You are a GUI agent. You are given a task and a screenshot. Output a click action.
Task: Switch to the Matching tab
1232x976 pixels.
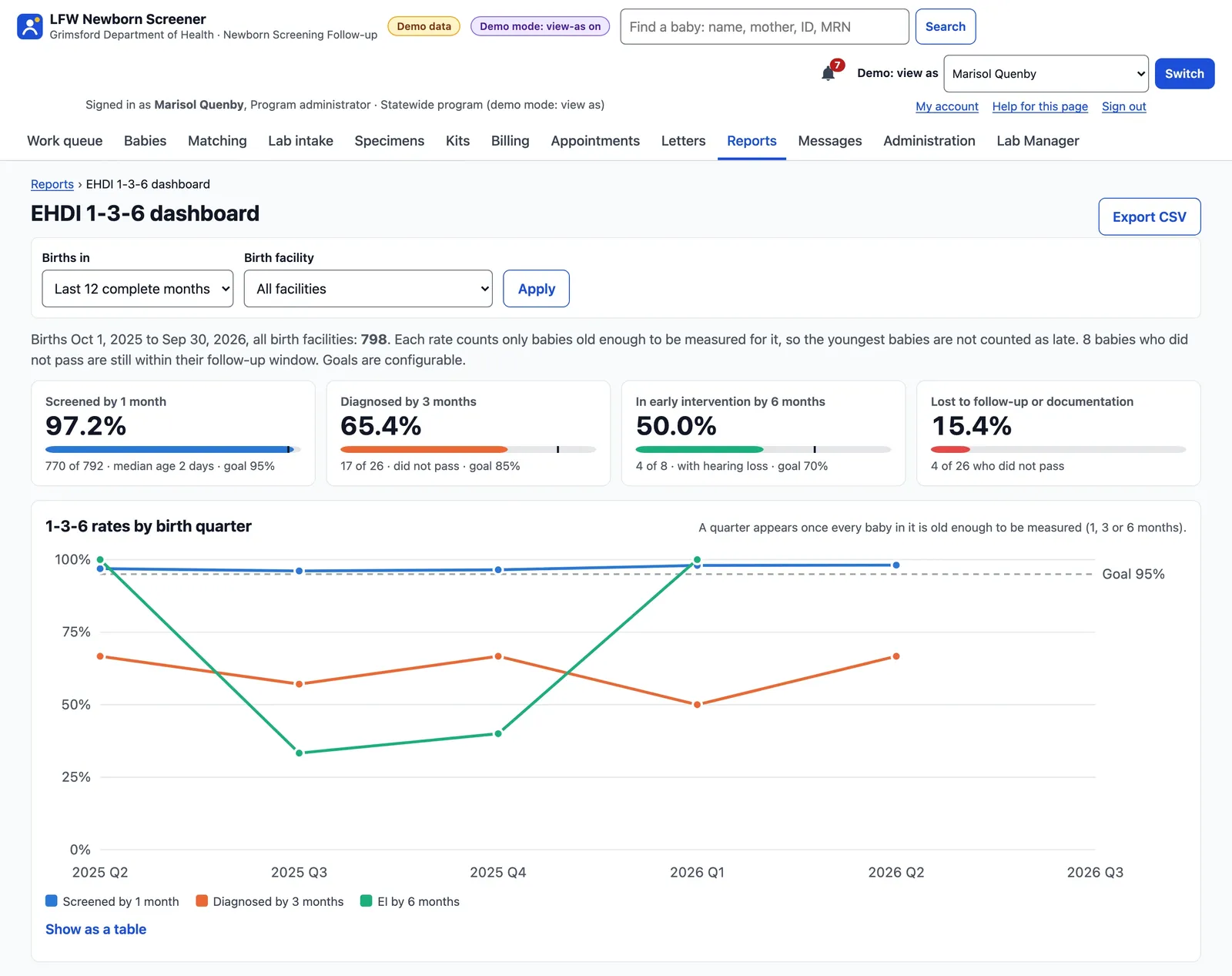tap(217, 141)
